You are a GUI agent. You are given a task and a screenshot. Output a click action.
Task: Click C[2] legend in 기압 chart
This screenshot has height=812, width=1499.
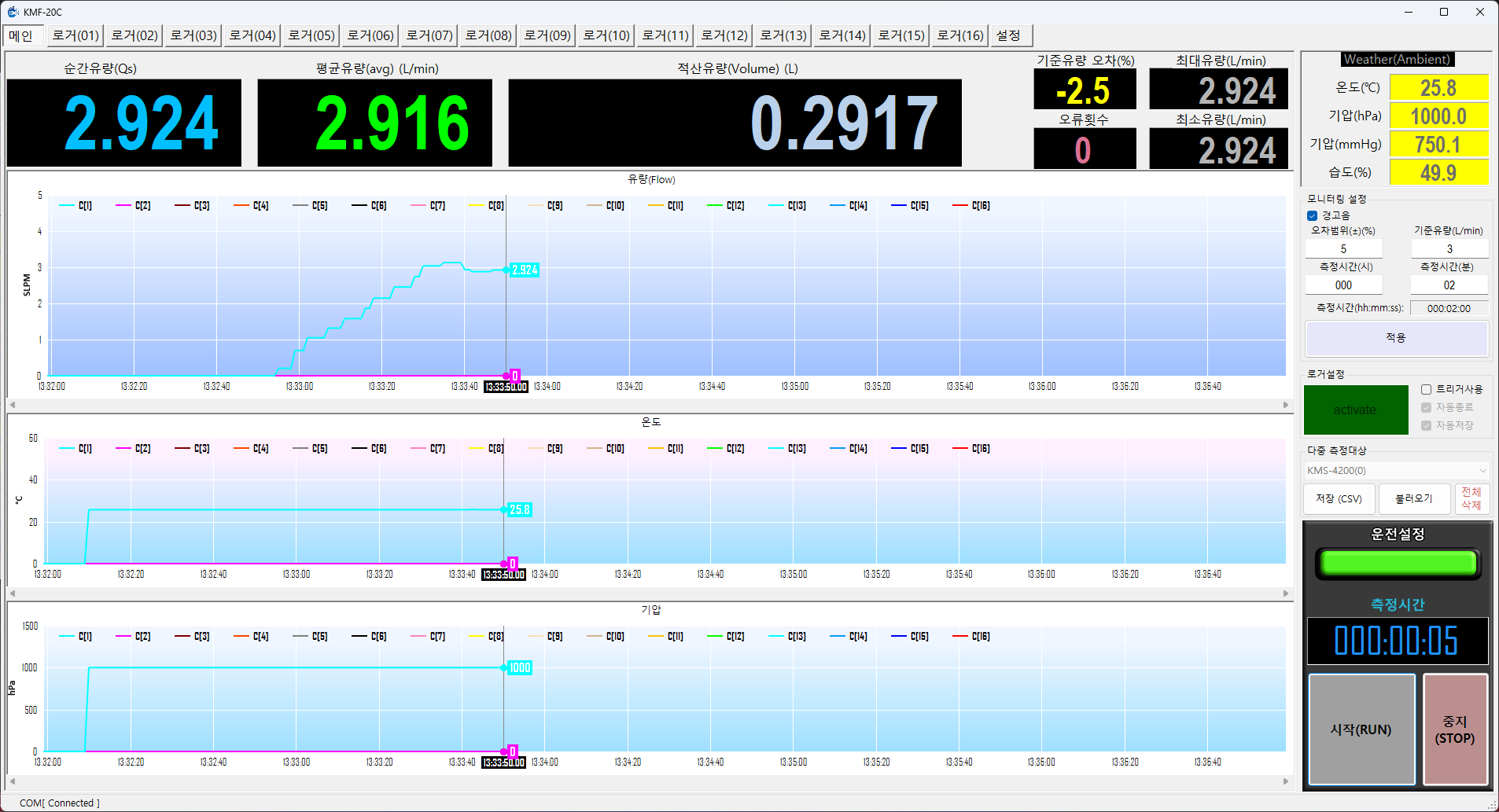click(x=133, y=637)
